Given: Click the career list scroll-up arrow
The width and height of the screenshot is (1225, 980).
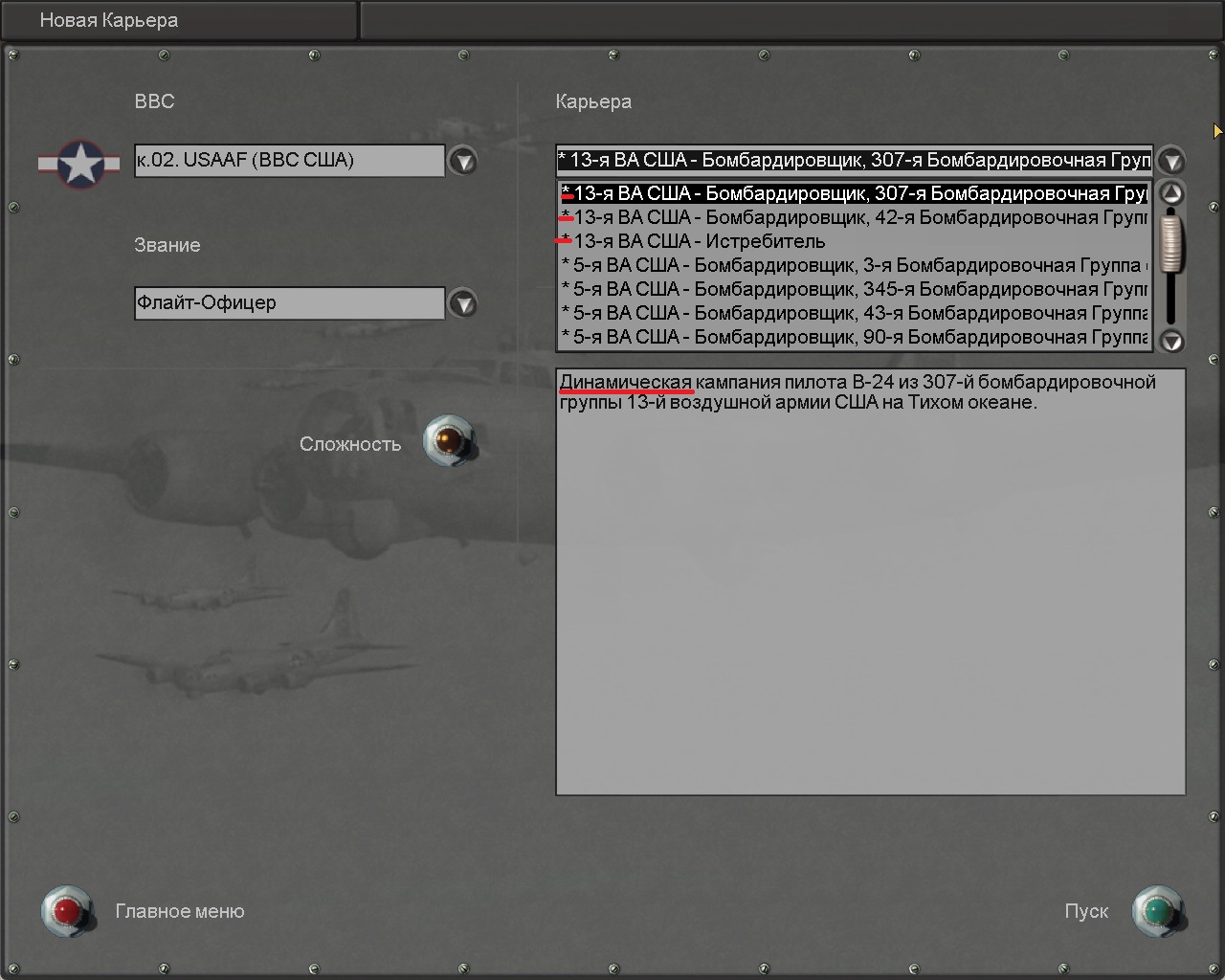Looking at the screenshot, I should pos(1171,193).
